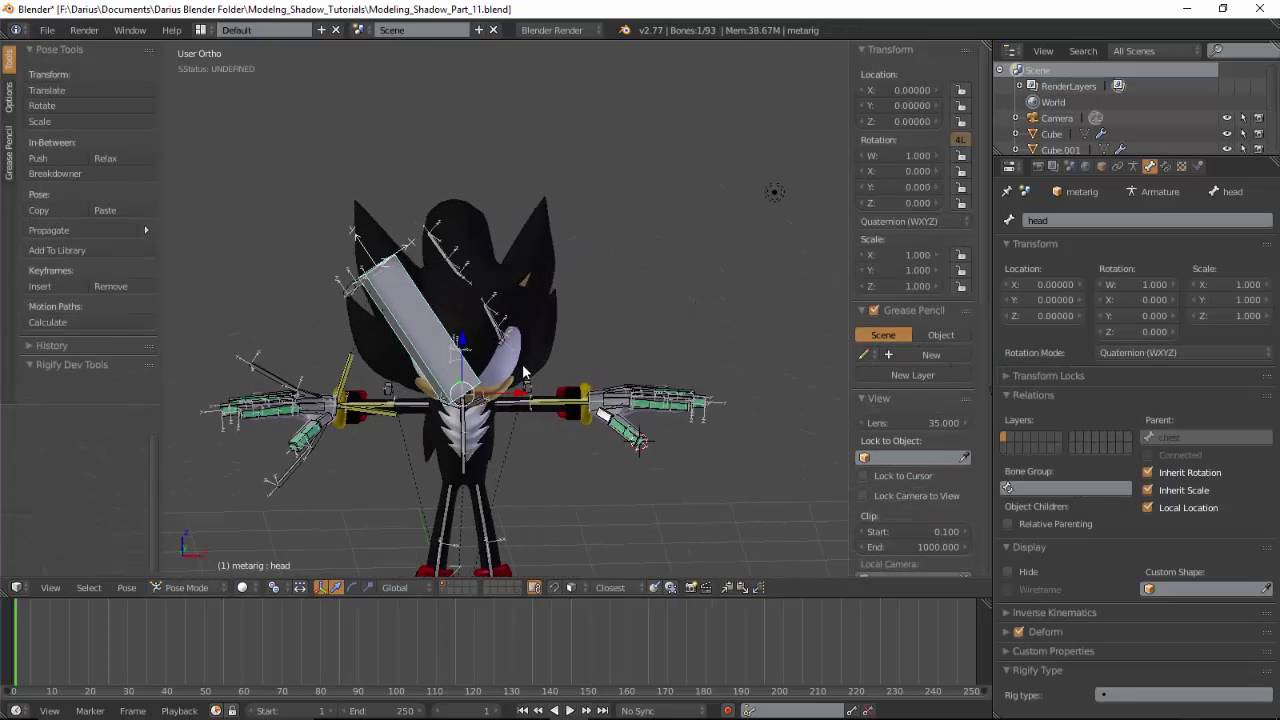Click the motion paths Calculate button
1280x720 pixels.
[x=88, y=322]
